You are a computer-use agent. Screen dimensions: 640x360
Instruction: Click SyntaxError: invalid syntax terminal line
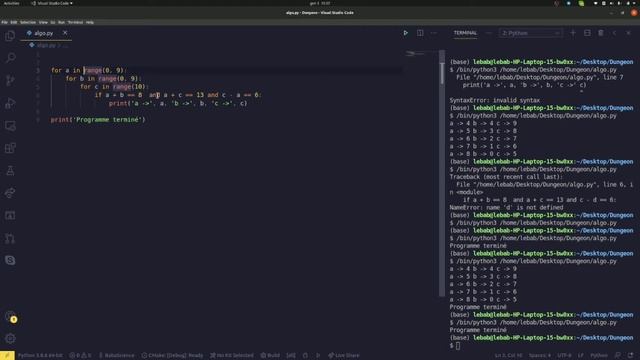495,100
